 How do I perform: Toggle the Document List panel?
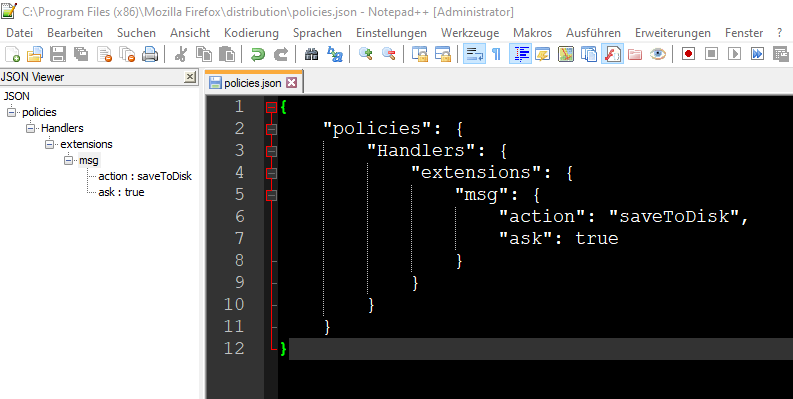pos(589,54)
